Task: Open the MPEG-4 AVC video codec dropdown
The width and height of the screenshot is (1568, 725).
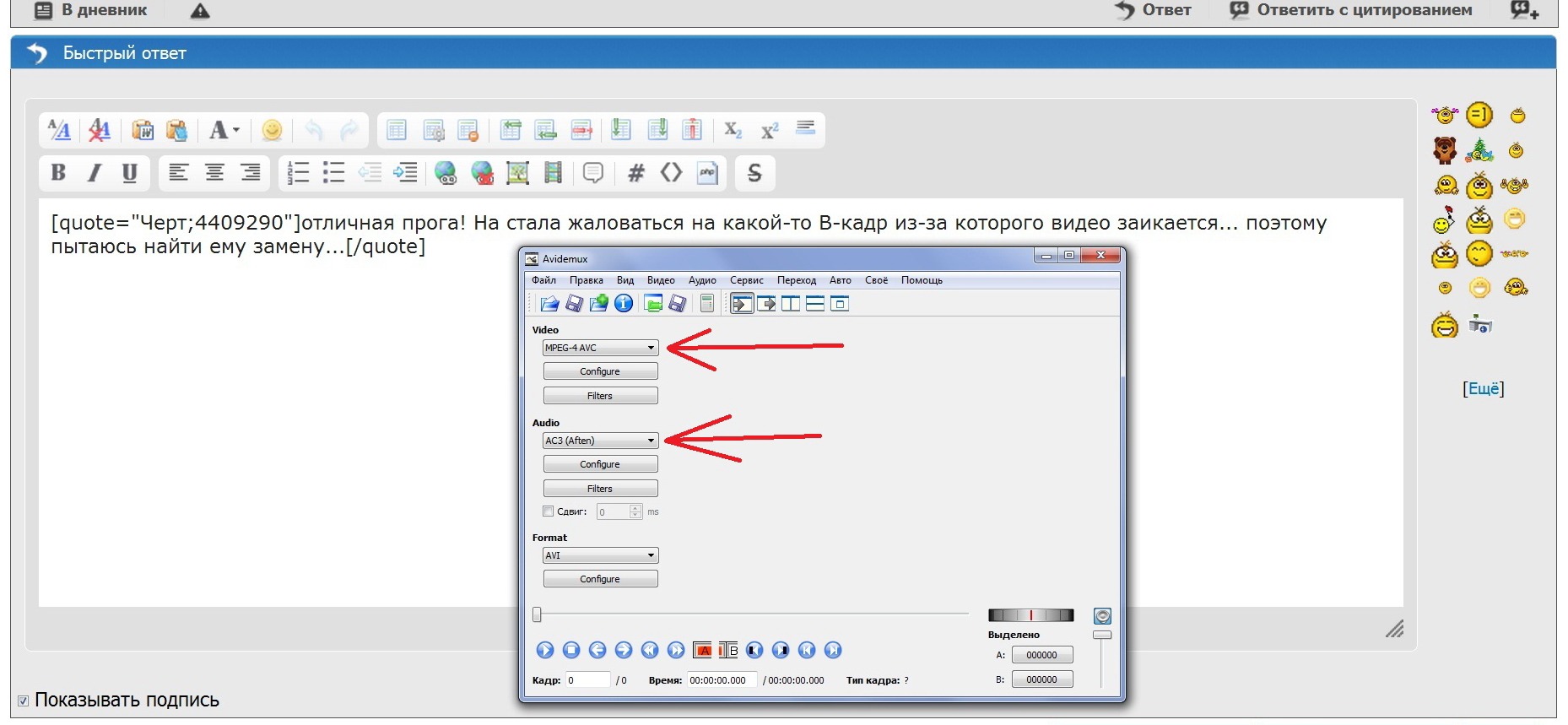Action: tap(600, 348)
